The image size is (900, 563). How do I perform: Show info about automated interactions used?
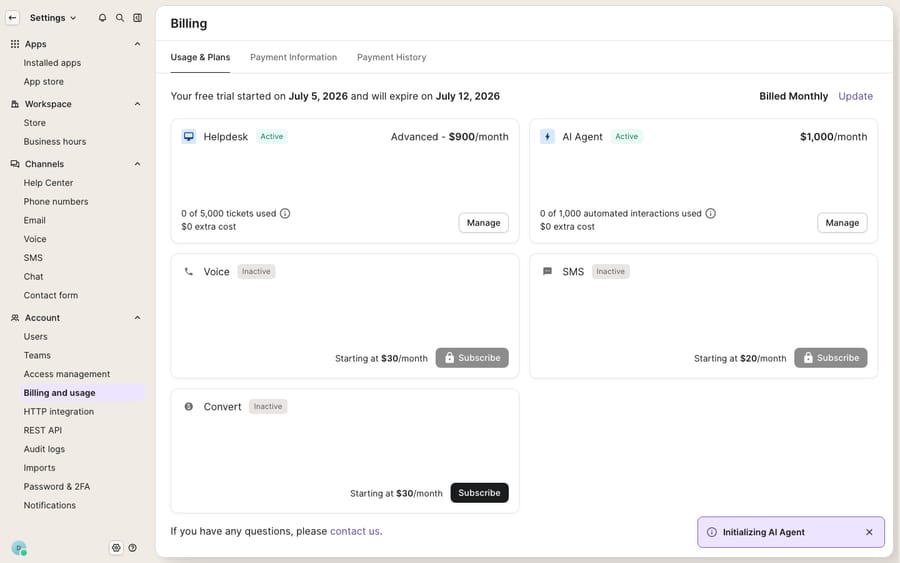point(711,213)
